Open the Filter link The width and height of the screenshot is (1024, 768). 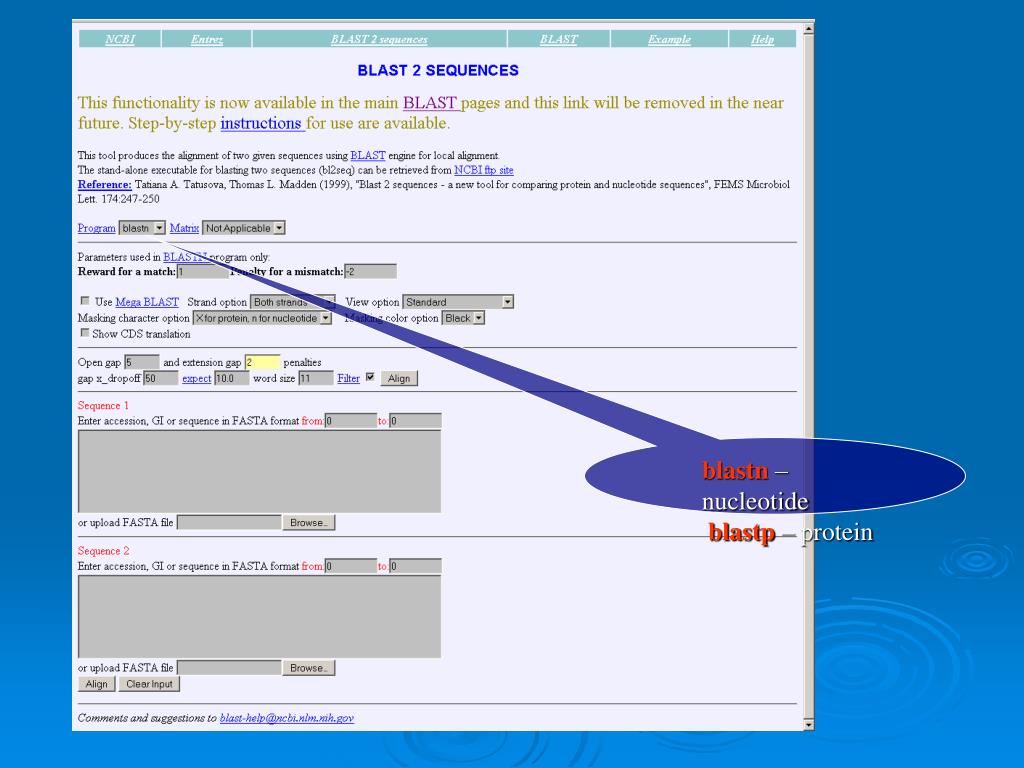click(x=348, y=379)
